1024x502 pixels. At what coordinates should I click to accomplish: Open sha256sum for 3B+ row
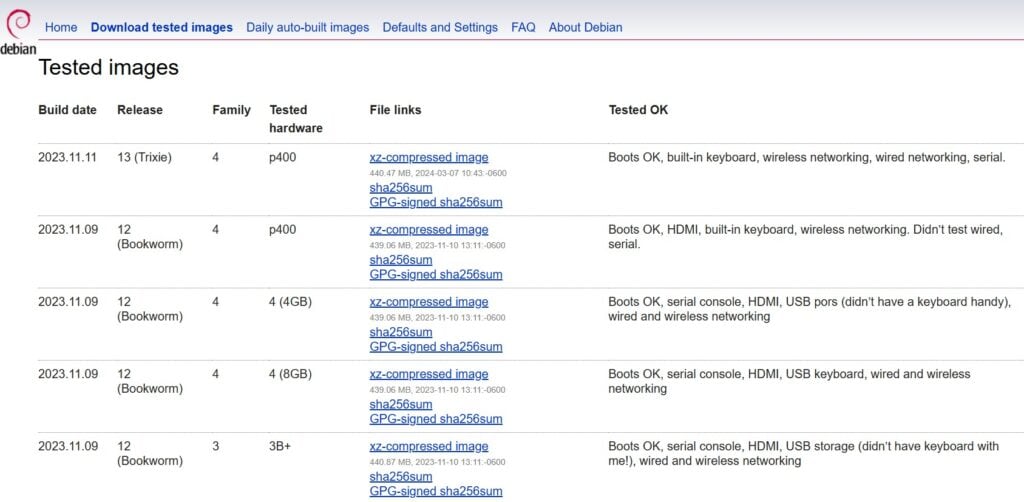400,477
